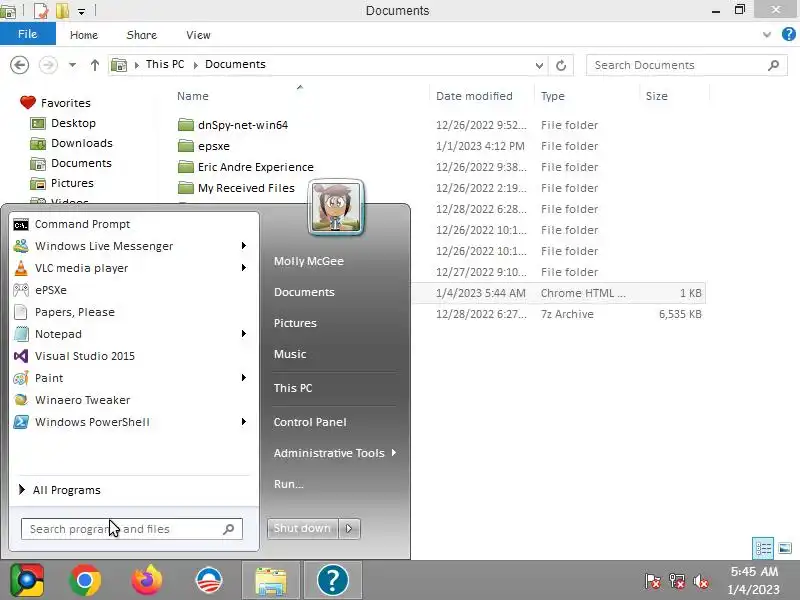
Task: Switch to Details view layout icon
Action: pyautogui.click(x=763, y=548)
